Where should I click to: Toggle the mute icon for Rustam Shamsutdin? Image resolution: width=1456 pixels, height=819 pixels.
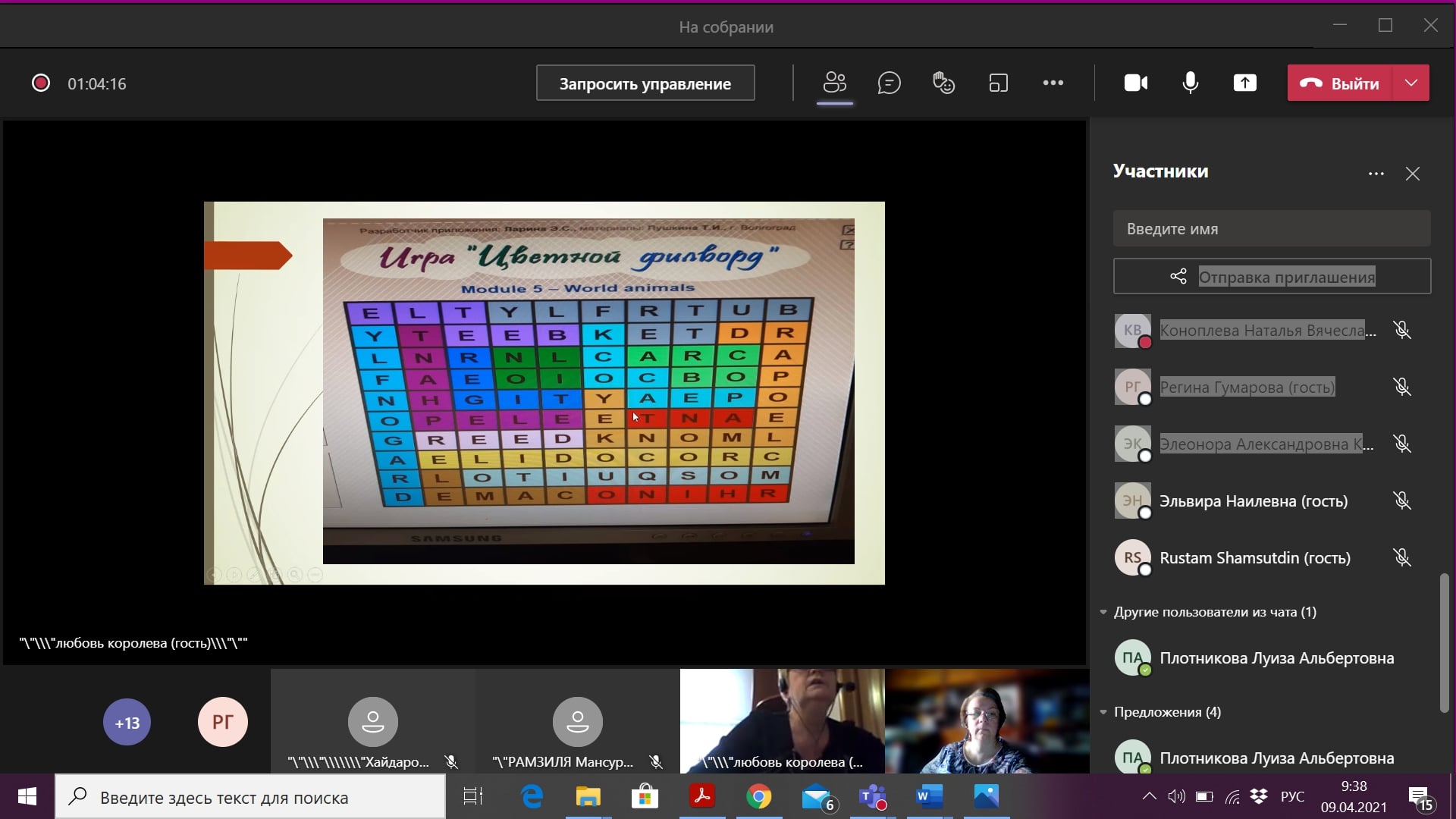1401,558
